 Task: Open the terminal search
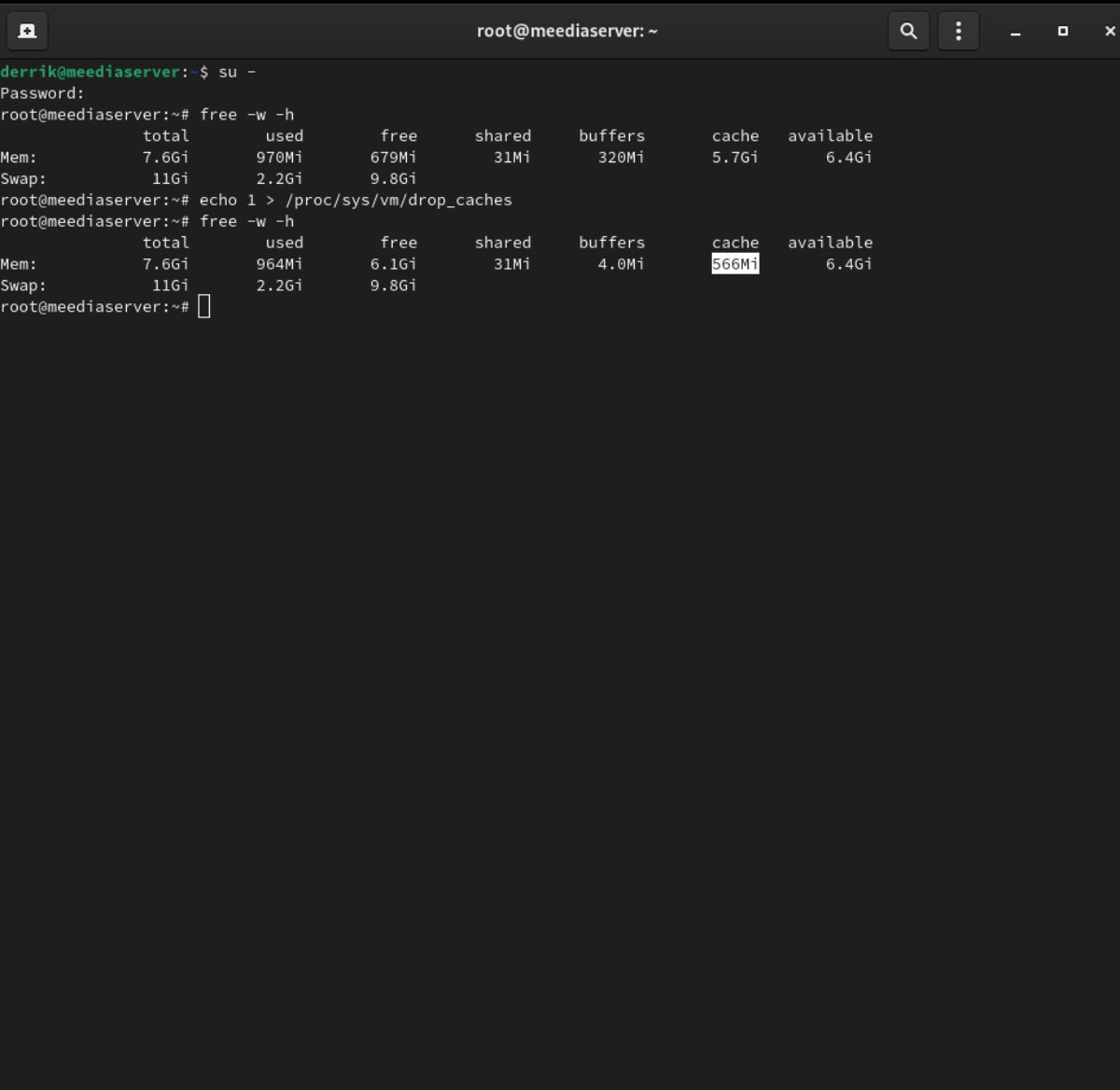pyautogui.click(x=908, y=31)
